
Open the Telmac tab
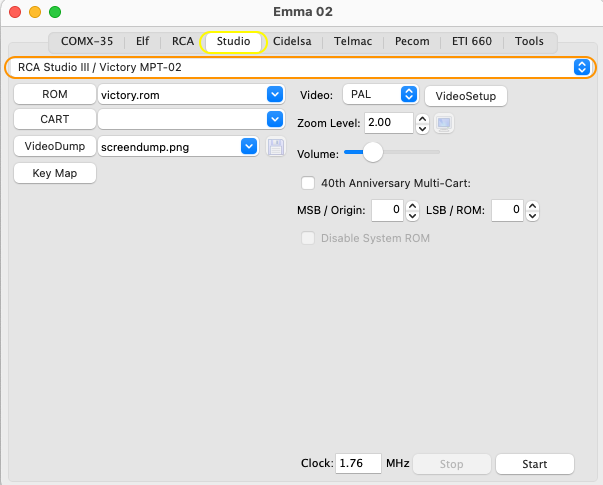pyautogui.click(x=353, y=42)
